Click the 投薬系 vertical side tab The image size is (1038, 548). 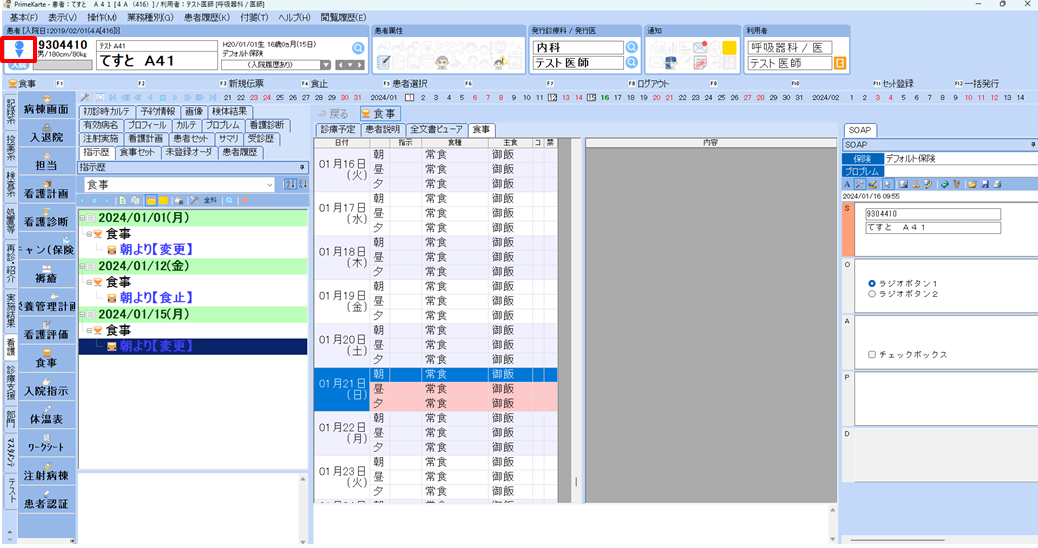[x=11, y=148]
